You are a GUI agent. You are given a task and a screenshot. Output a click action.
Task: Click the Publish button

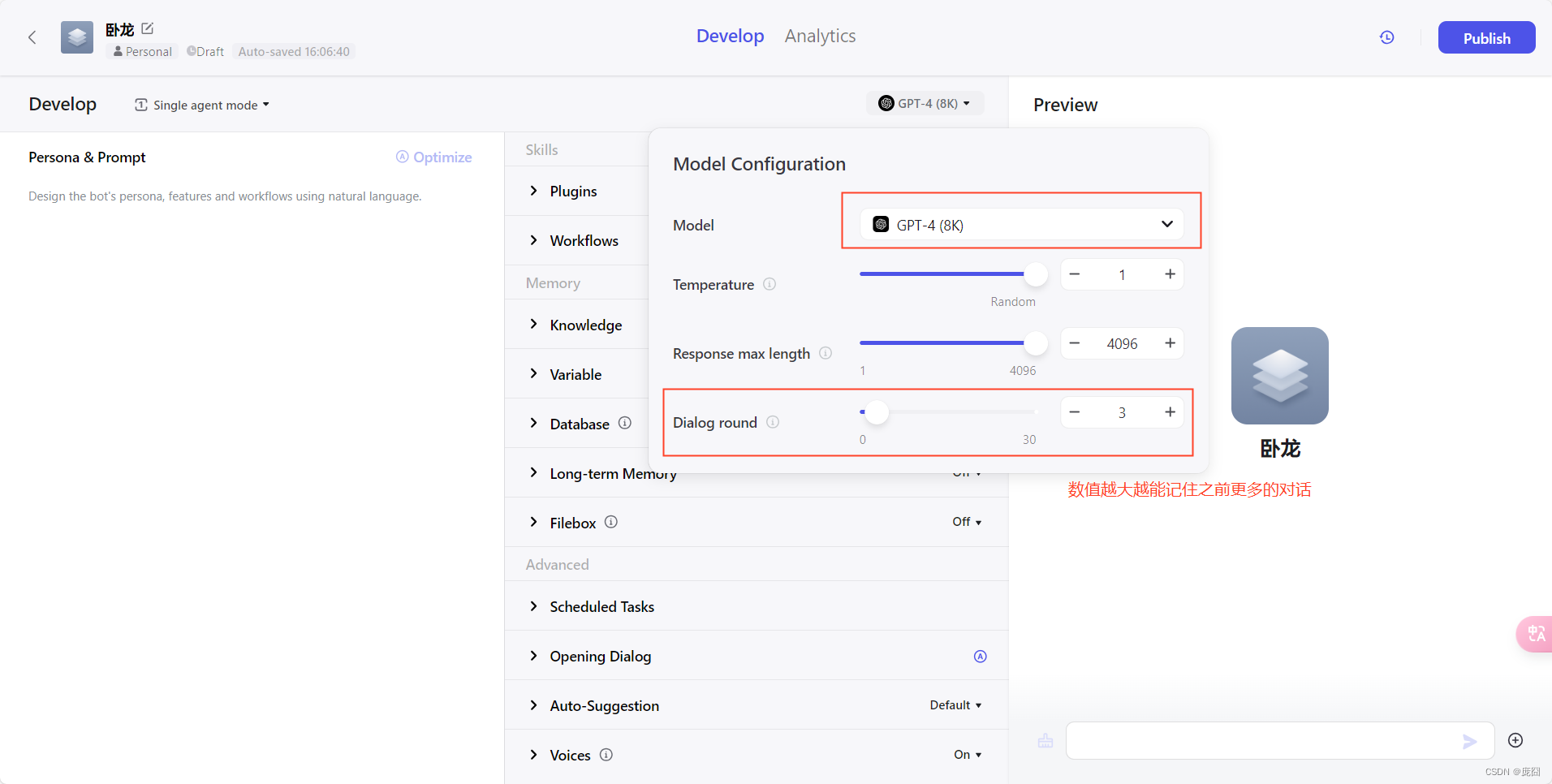pos(1486,37)
